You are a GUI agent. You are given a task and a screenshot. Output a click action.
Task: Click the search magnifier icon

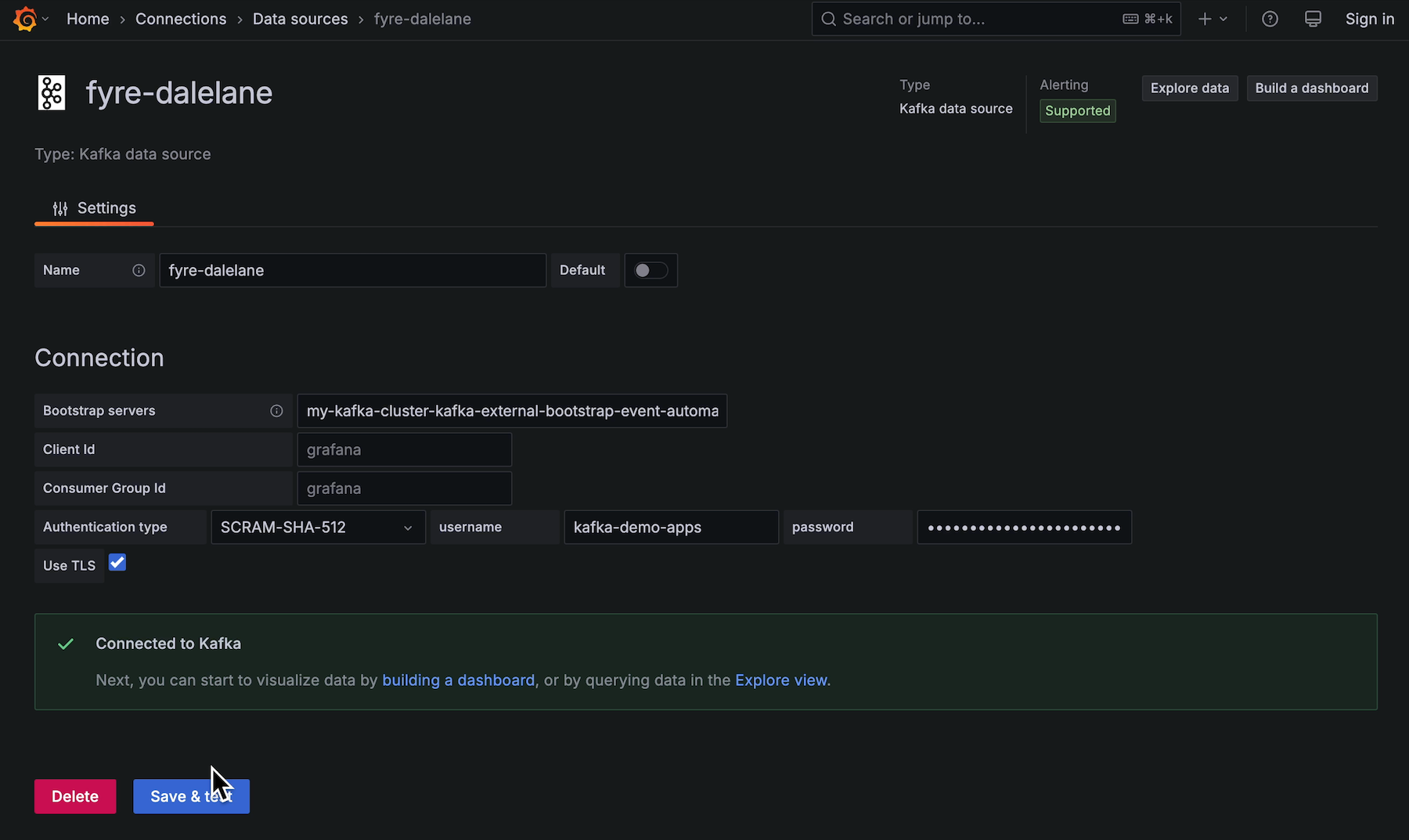828,19
